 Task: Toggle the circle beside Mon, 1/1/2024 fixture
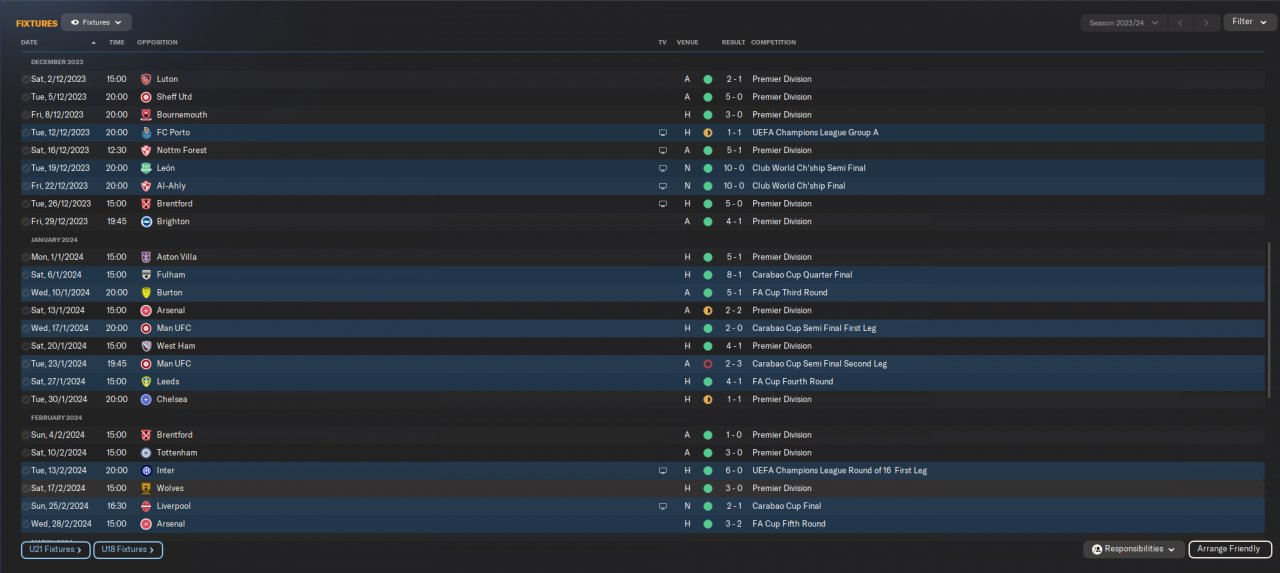[26, 257]
